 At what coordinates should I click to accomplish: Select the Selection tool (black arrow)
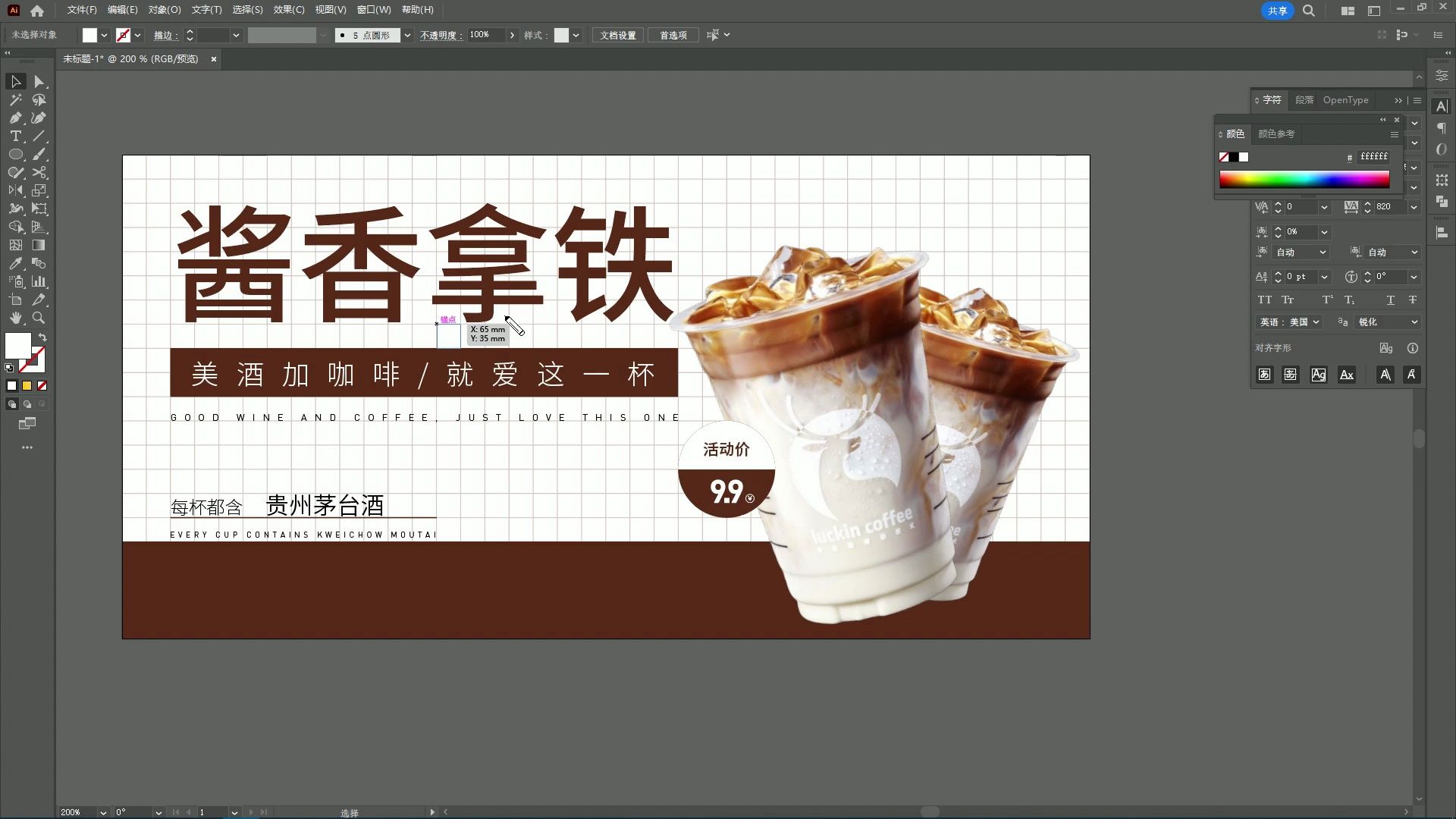pyautogui.click(x=16, y=81)
